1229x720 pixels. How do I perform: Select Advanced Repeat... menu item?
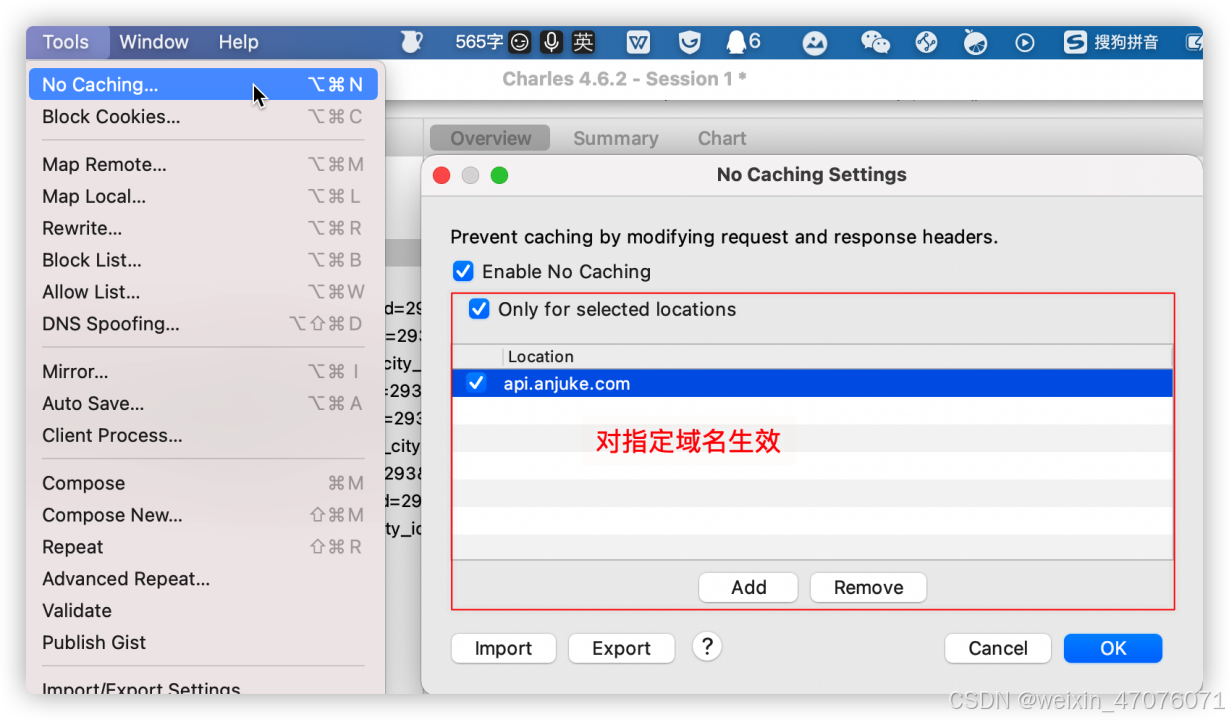pos(203,579)
